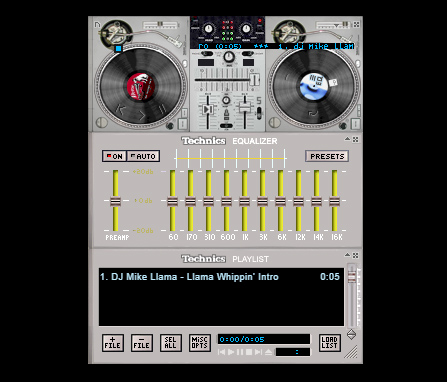The height and width of the screenshot is (382, 447).
Task: Close the equalizer window with its corner icon
Action: tap(356, 140)
